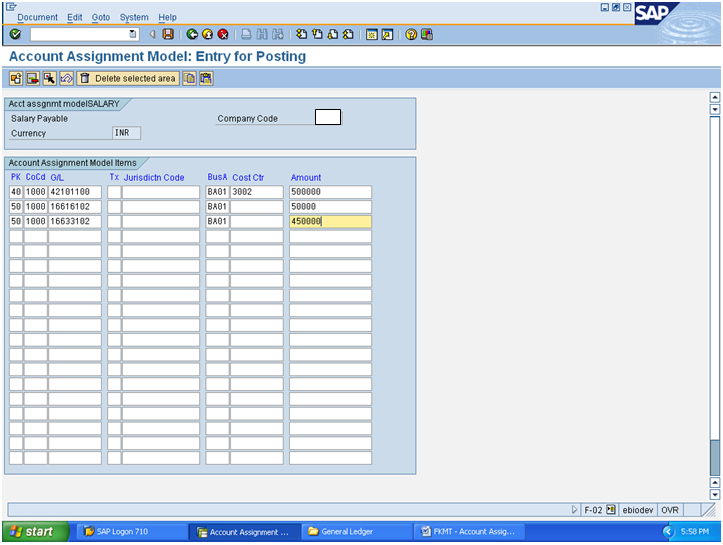Image resolution: width=723 pixels, height=545 pixels.
Task: Open the command field history dropdown
Action: pos(133,34)
